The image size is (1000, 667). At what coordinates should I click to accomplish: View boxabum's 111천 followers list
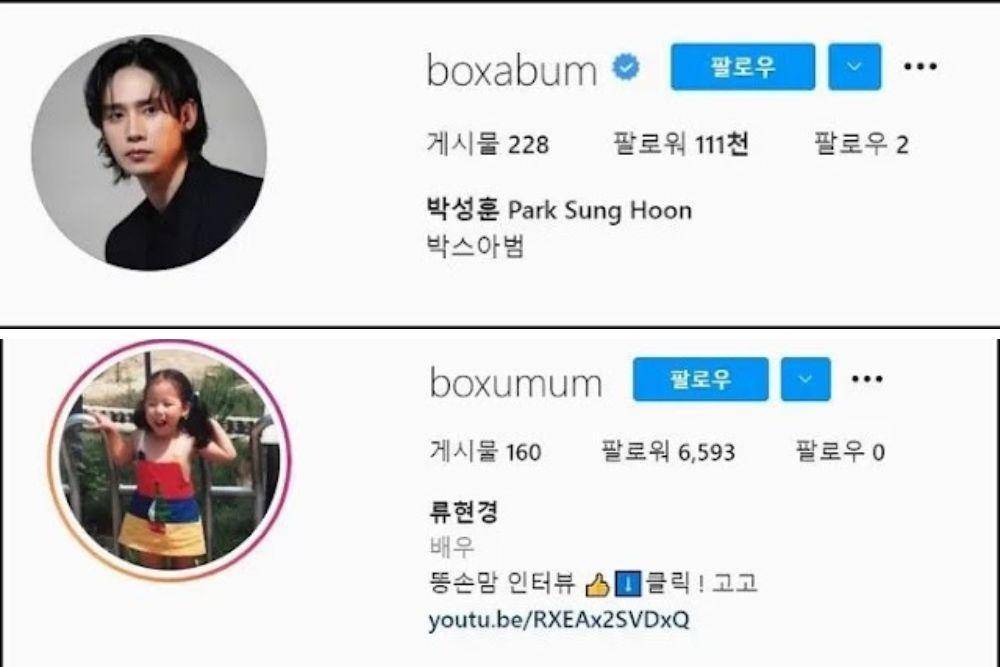(x=681, y=144)
